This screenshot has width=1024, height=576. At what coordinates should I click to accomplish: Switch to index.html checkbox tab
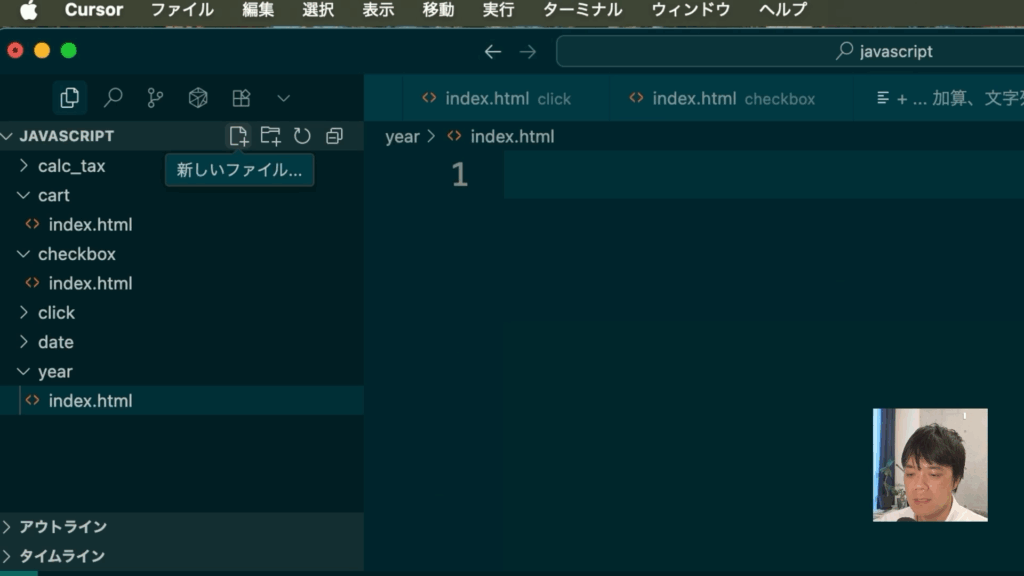[x=722, y=98]
